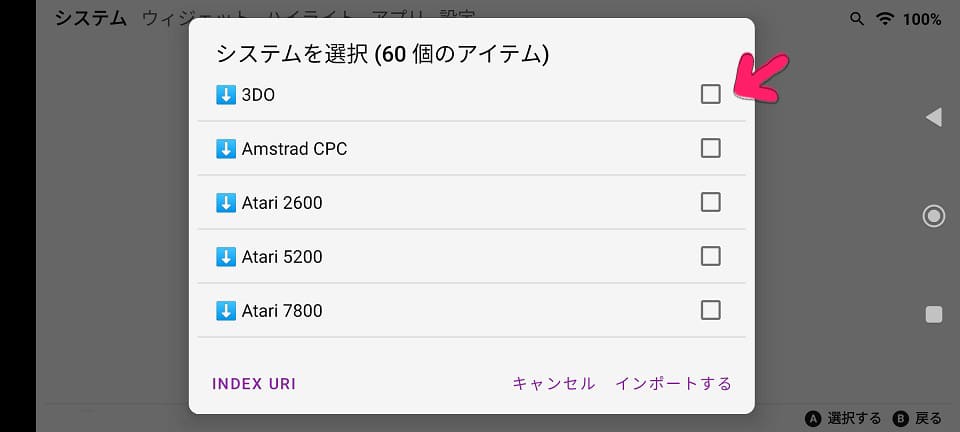Select the Atari 5200 checkbox
The image size is (960, 432).
(x=710, y=256)
